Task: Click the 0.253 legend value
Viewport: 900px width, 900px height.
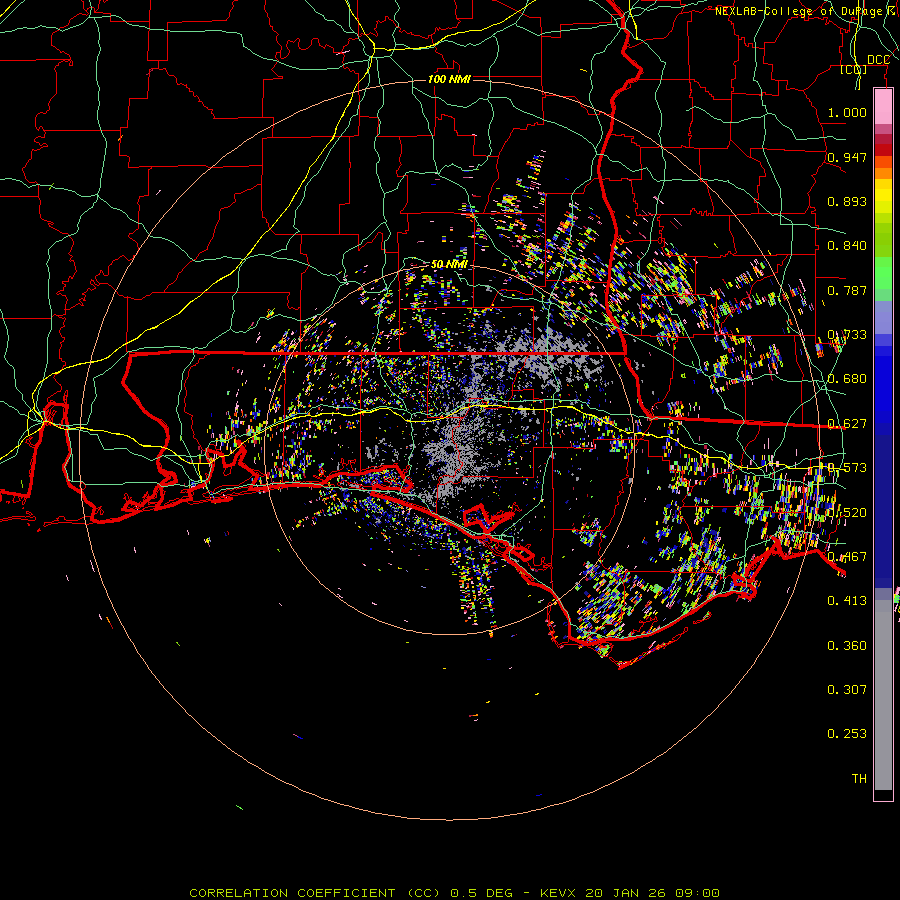Action: click(x=847, y=734)
